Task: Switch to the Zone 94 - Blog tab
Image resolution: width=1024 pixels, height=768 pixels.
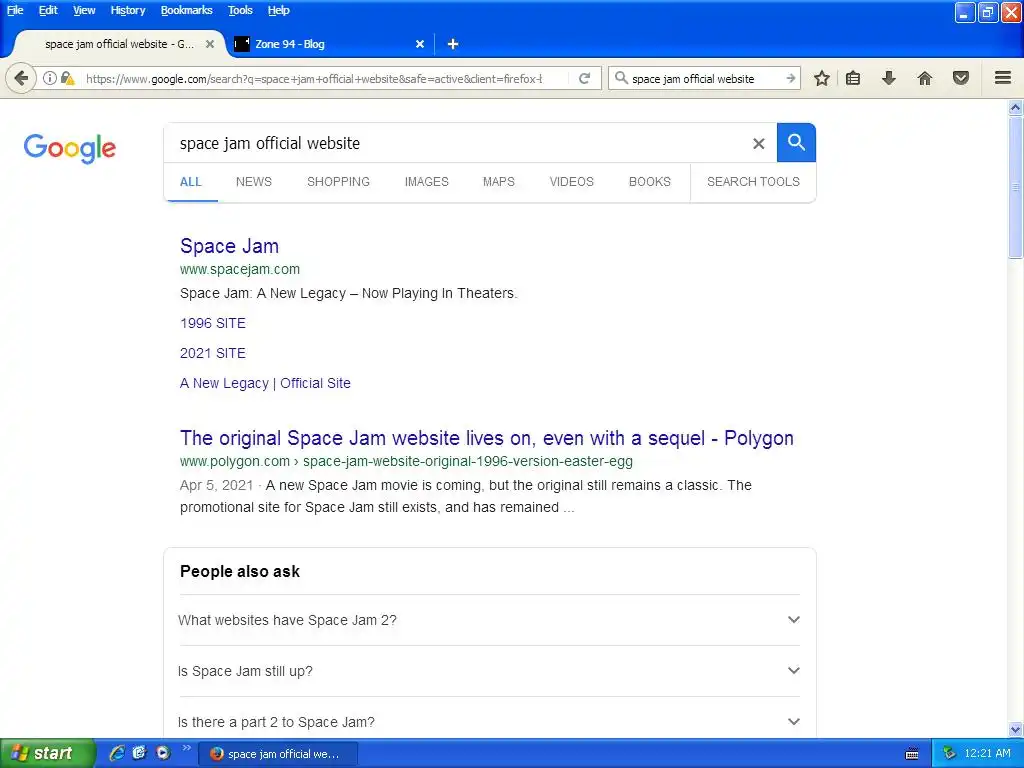Action: tap(327, 44)
